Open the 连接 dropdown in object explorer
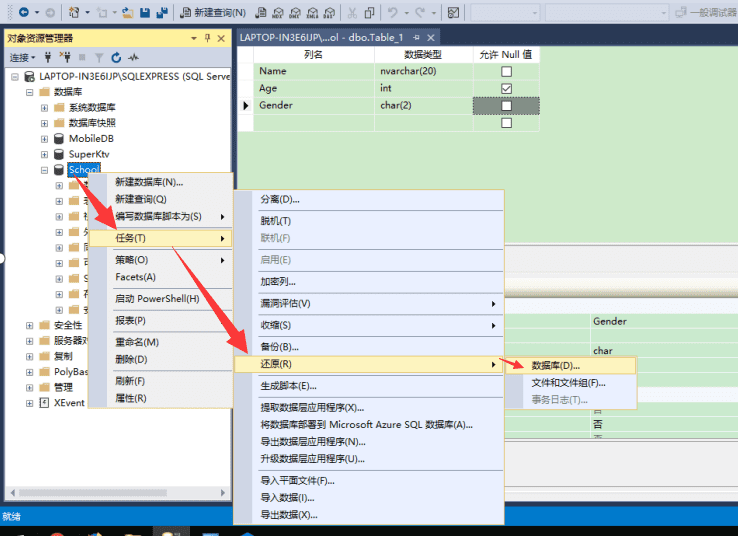This screenshot has width=738, height=536. pyautogui.click(x=23, y=57)
